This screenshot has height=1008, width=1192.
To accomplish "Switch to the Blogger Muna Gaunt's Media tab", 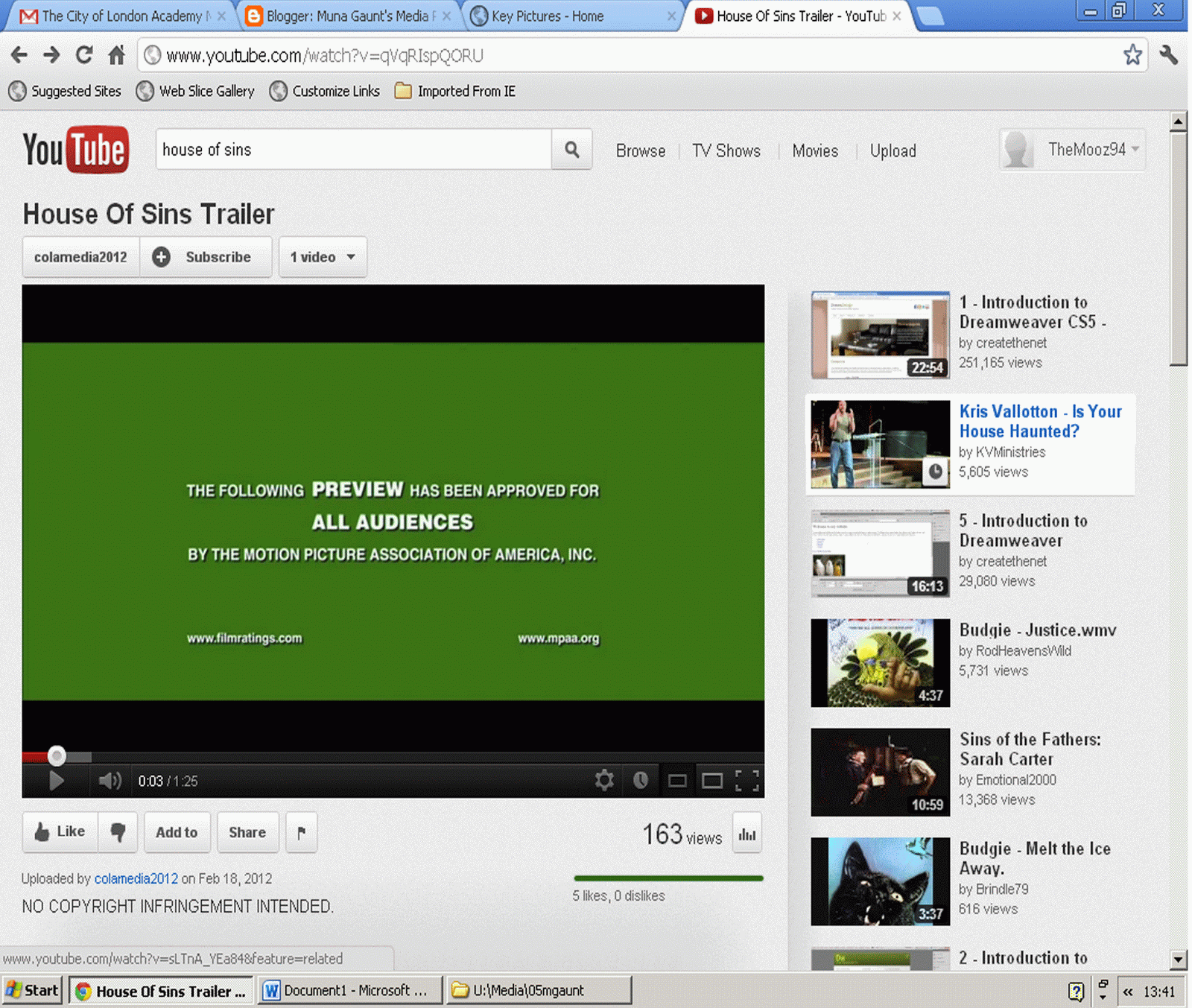I will point(347,16).
